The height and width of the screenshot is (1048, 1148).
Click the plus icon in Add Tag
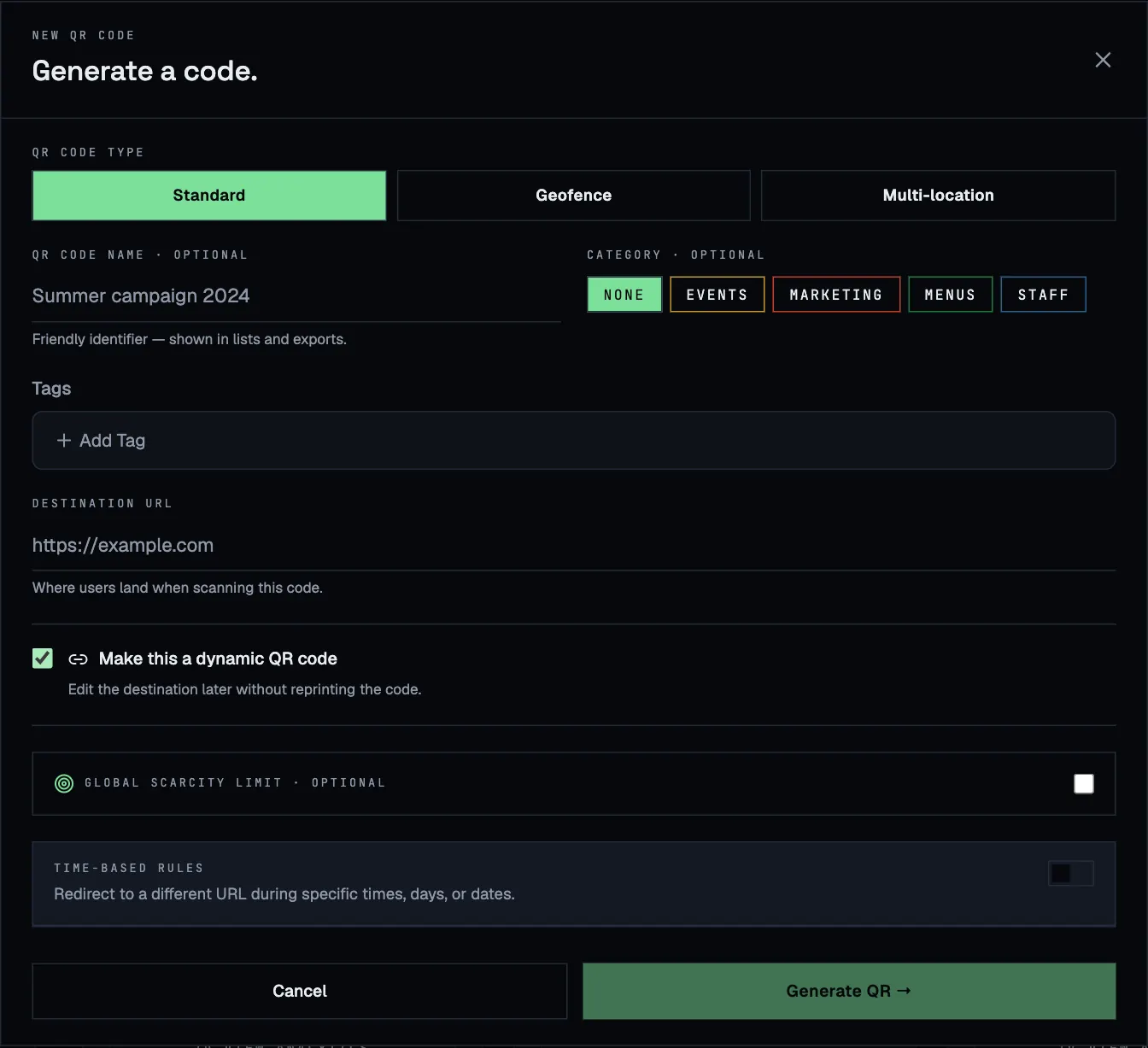click(x=64, y=441)
